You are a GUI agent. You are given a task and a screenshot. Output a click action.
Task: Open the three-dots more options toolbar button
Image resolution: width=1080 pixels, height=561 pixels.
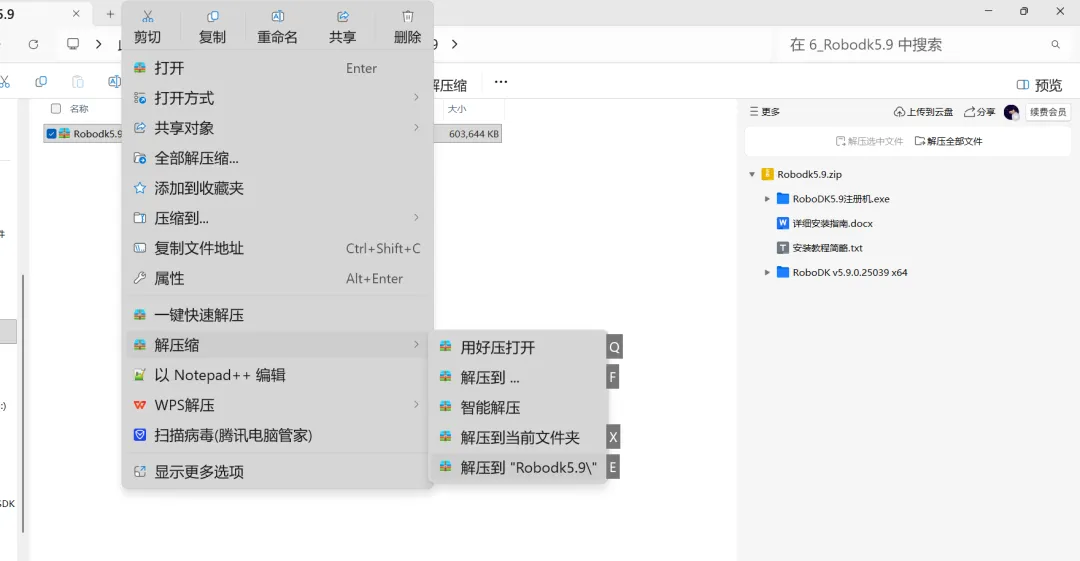point(501,82)
